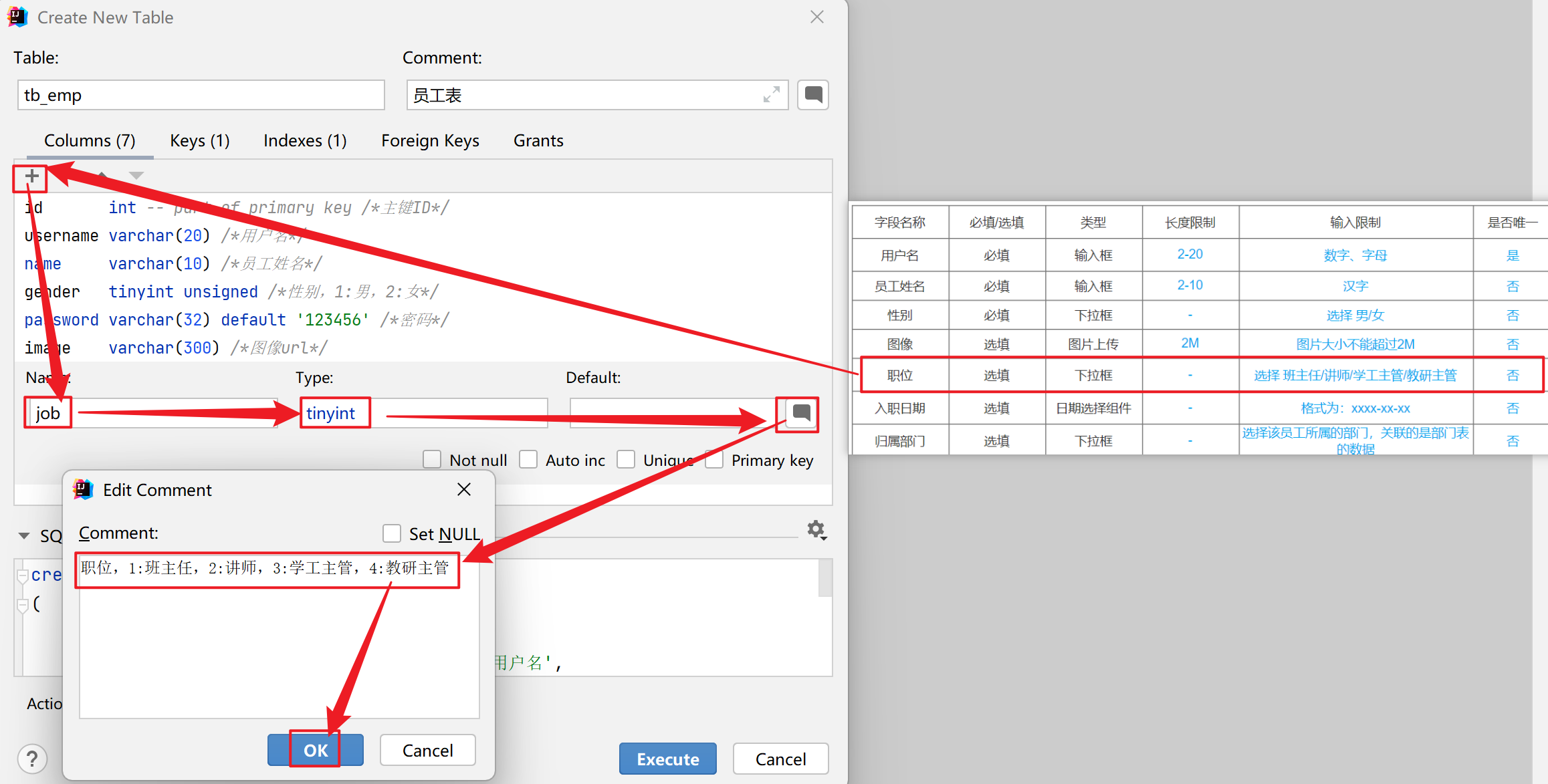Open SQL script settings gear

(x=816, y=530)
